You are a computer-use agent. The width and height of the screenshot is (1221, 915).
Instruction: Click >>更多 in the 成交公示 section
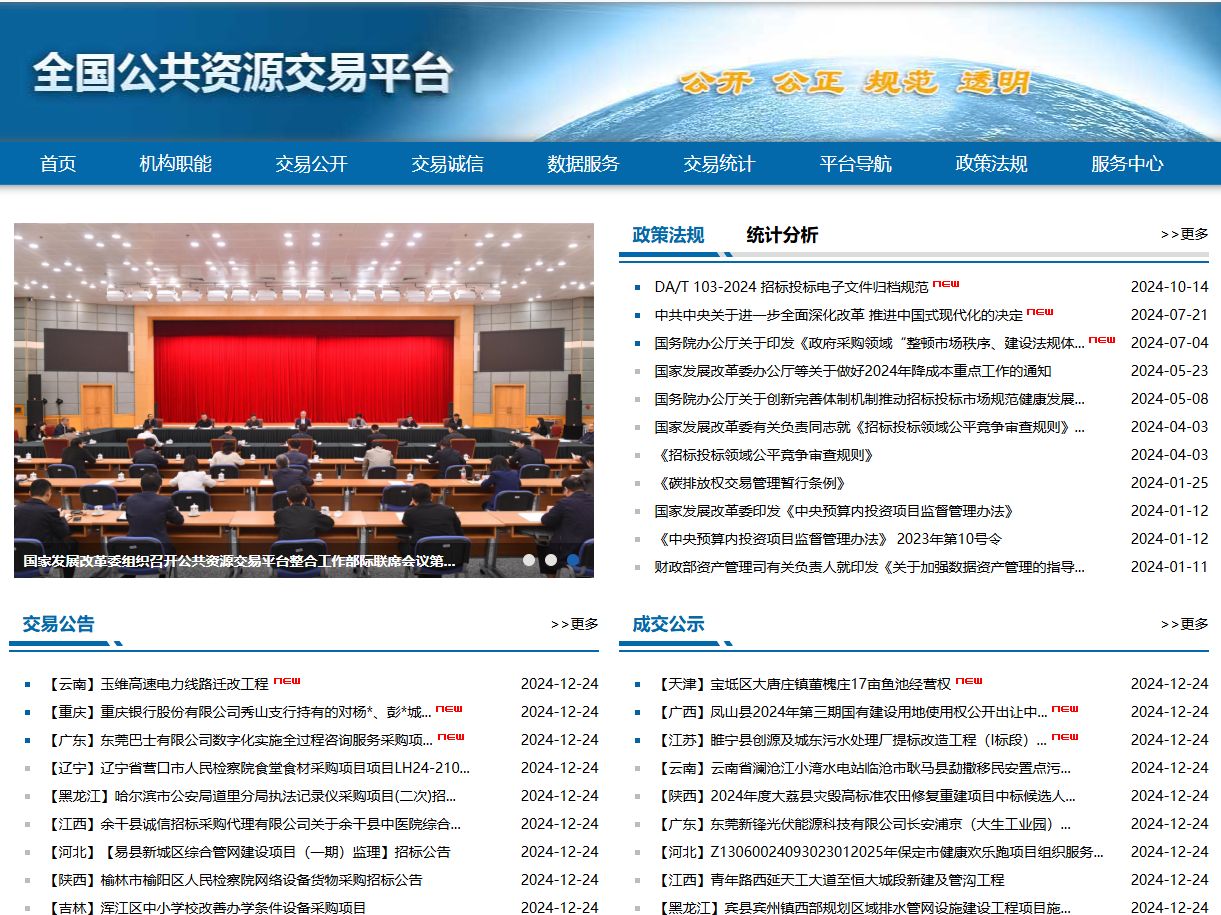(x=1185, y=624)
